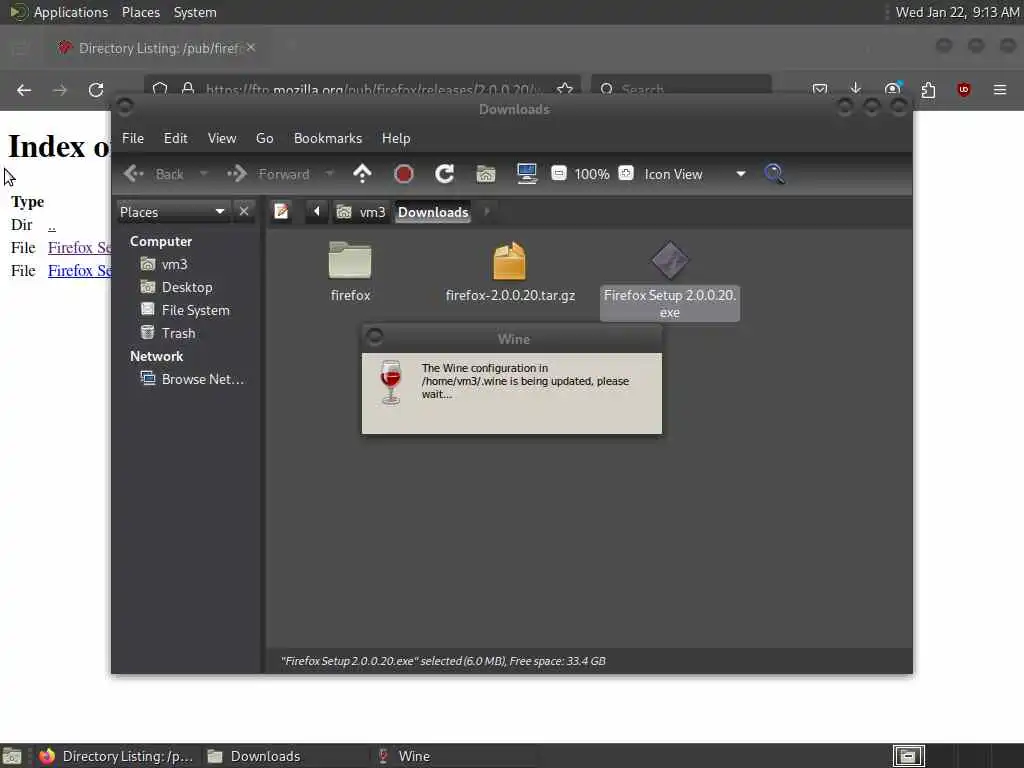Screen dimensions: 1024x768
Task: Open the Home folder toolbar icon
Action: (x=486, y=174)
